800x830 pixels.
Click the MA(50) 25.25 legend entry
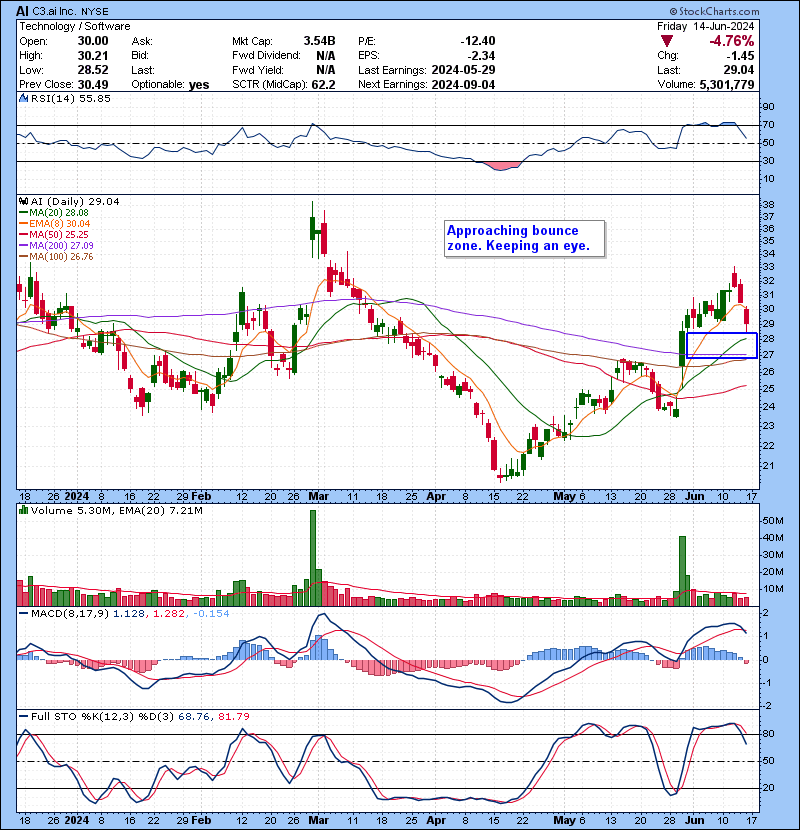click(59, 234)
